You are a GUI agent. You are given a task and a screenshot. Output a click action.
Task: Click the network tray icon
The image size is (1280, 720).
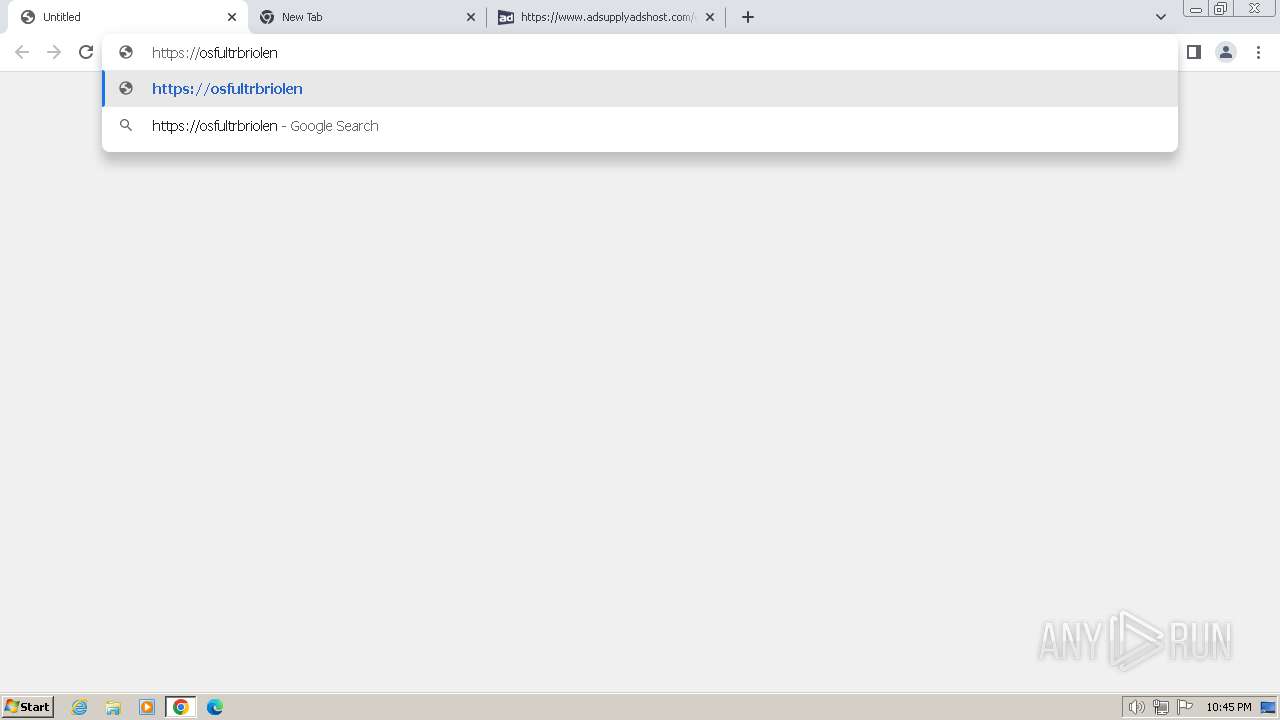[x=1161, y=707]
